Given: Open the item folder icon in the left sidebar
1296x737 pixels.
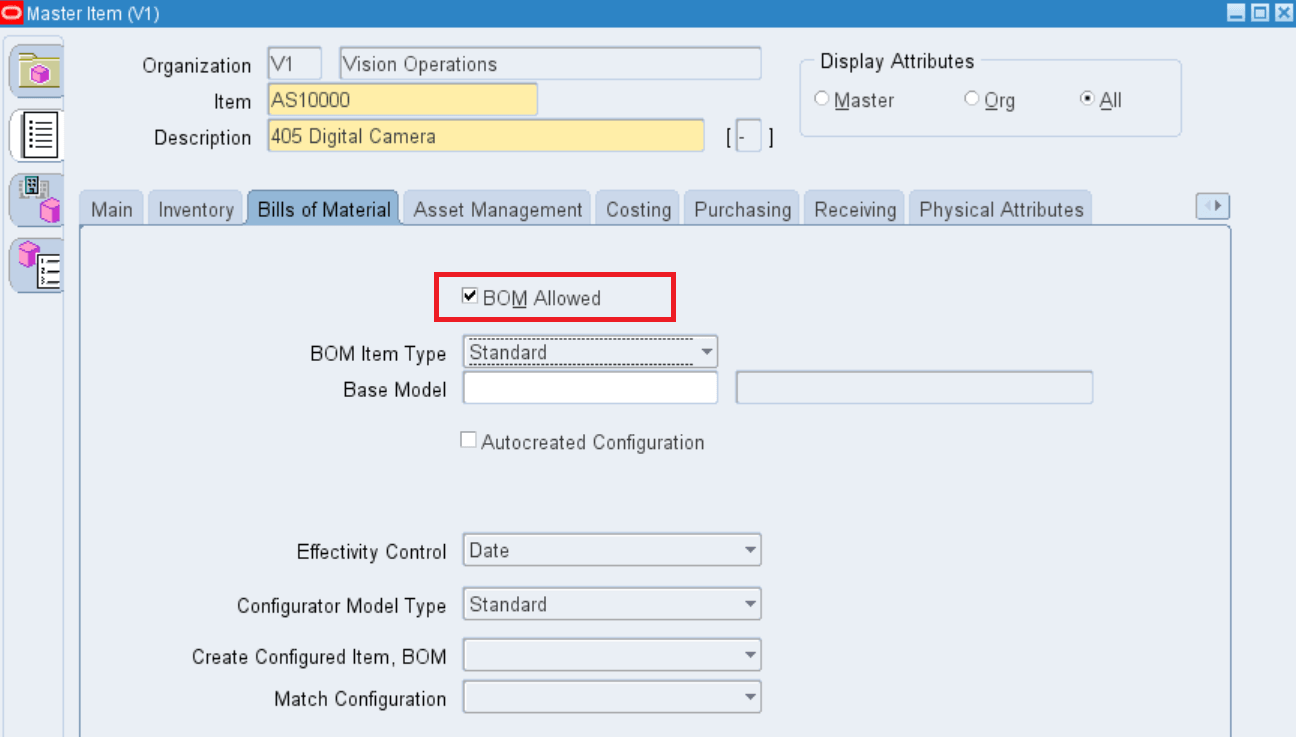Looking at the screenshot, I should coord(36,71).
